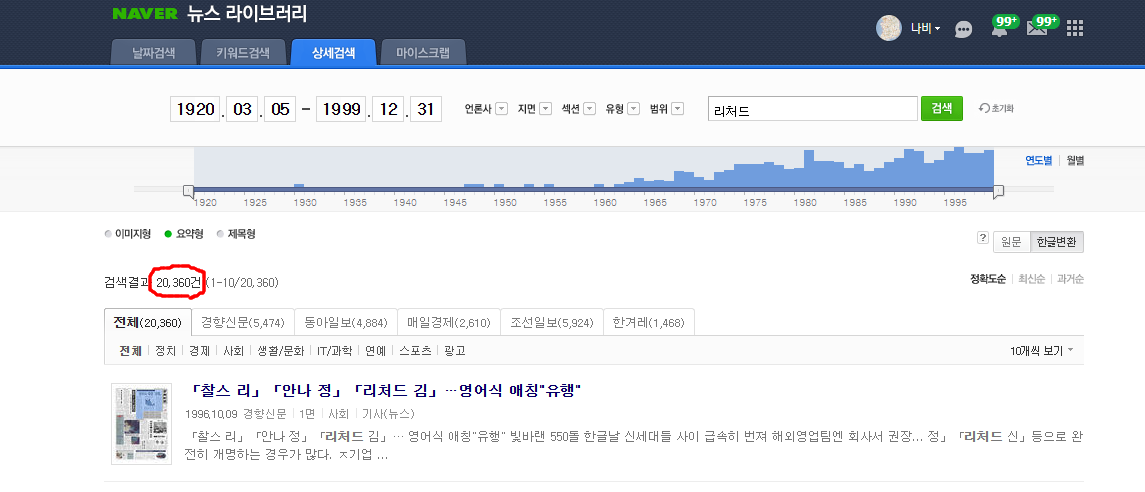Open the NAVER logo home link
This screenshot has height=492, width=1145.
coord(145,14)
